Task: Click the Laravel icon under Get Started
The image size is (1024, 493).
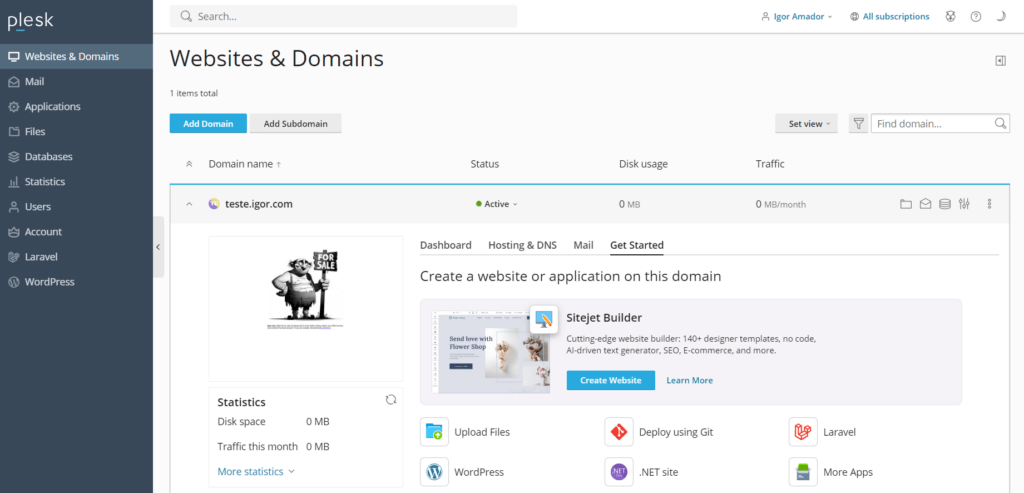Action: [803, 432]
